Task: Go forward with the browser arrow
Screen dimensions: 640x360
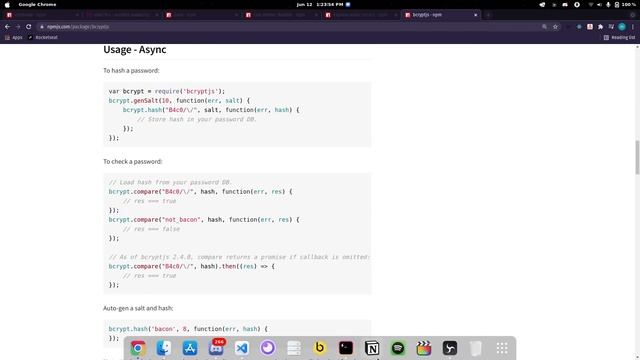Action: click(x=18, y=27)
